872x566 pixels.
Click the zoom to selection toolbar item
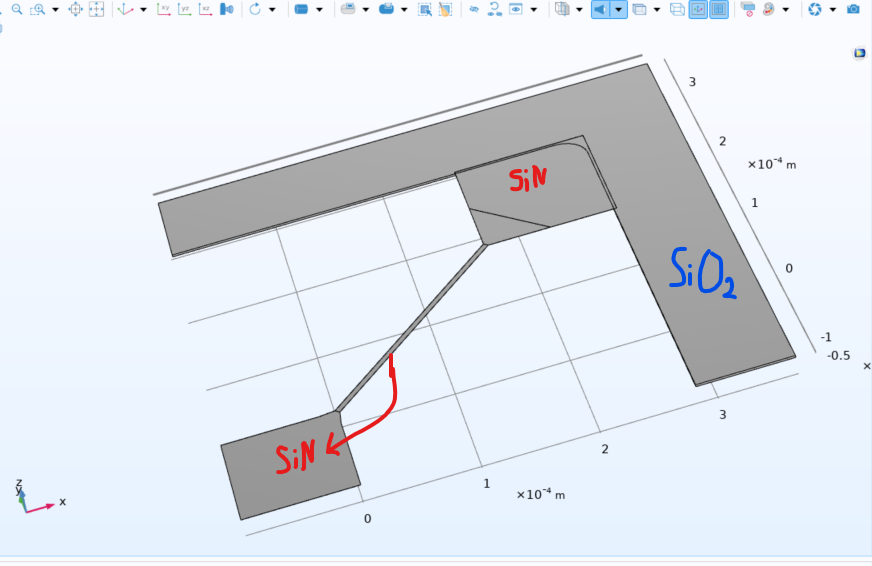click(75, 9)
